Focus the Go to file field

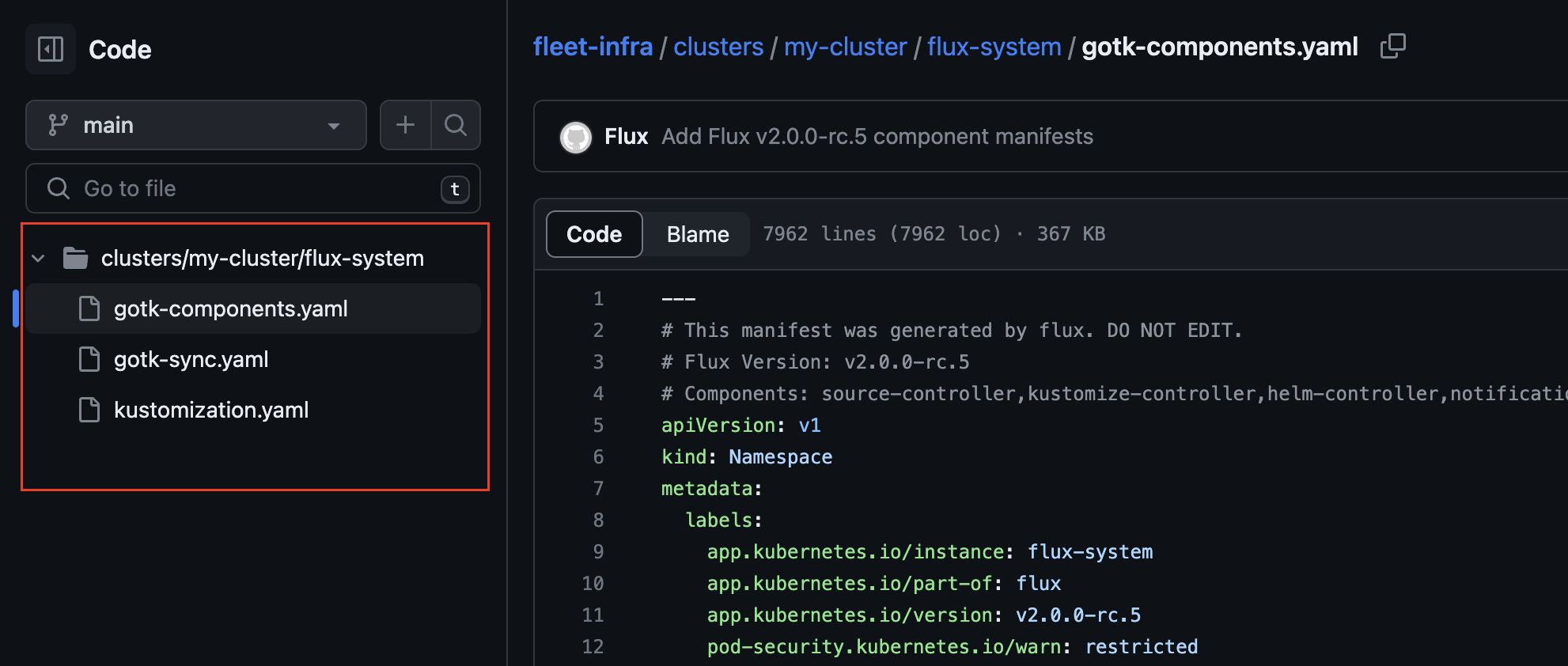253,188
